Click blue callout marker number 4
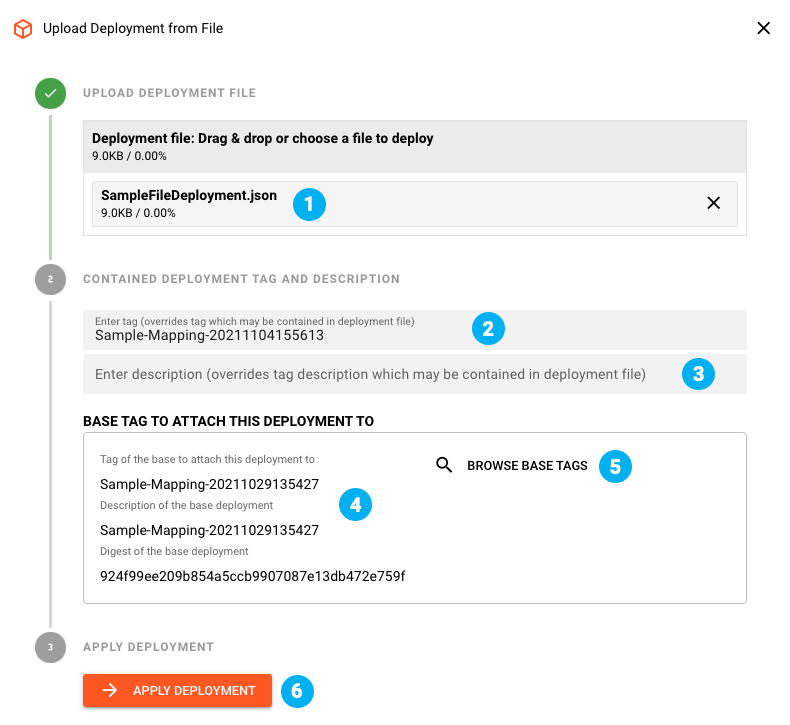790x725 pixels. 355,504
